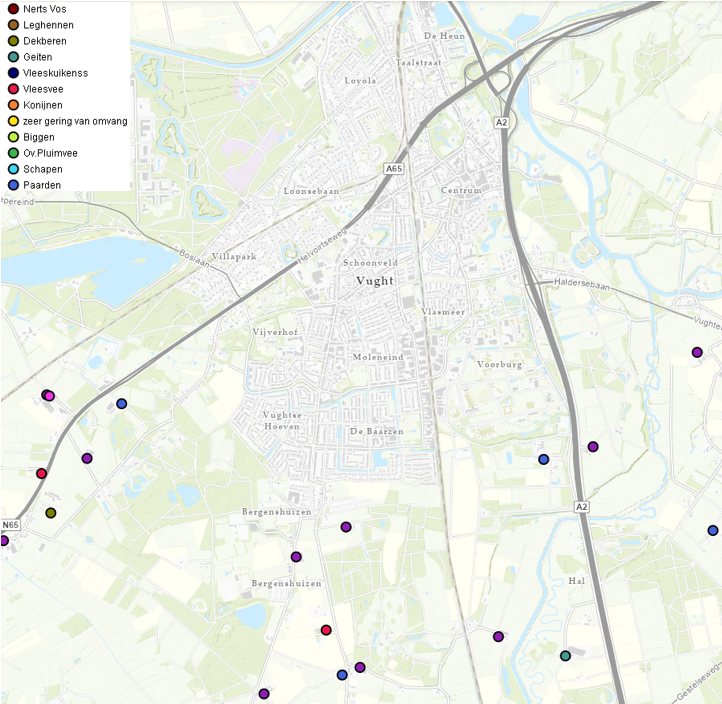Select the 'Hal' place label

click(576, 581)
